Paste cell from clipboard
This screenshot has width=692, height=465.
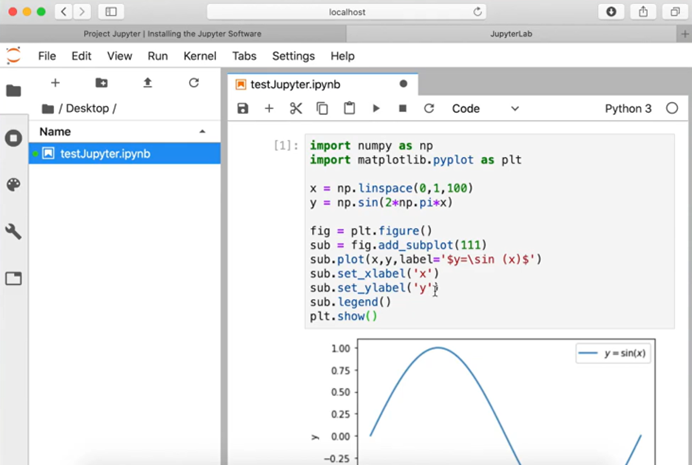coord(349,108)
